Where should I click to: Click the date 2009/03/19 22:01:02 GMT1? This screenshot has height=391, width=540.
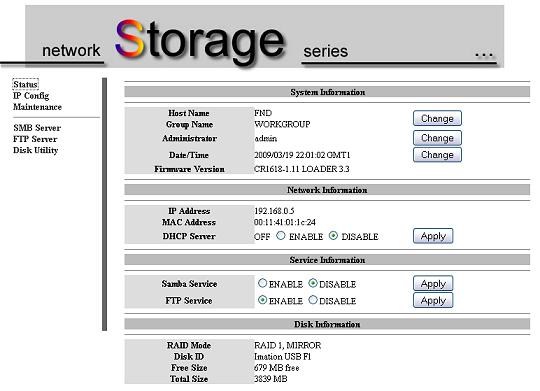[302, 155]
